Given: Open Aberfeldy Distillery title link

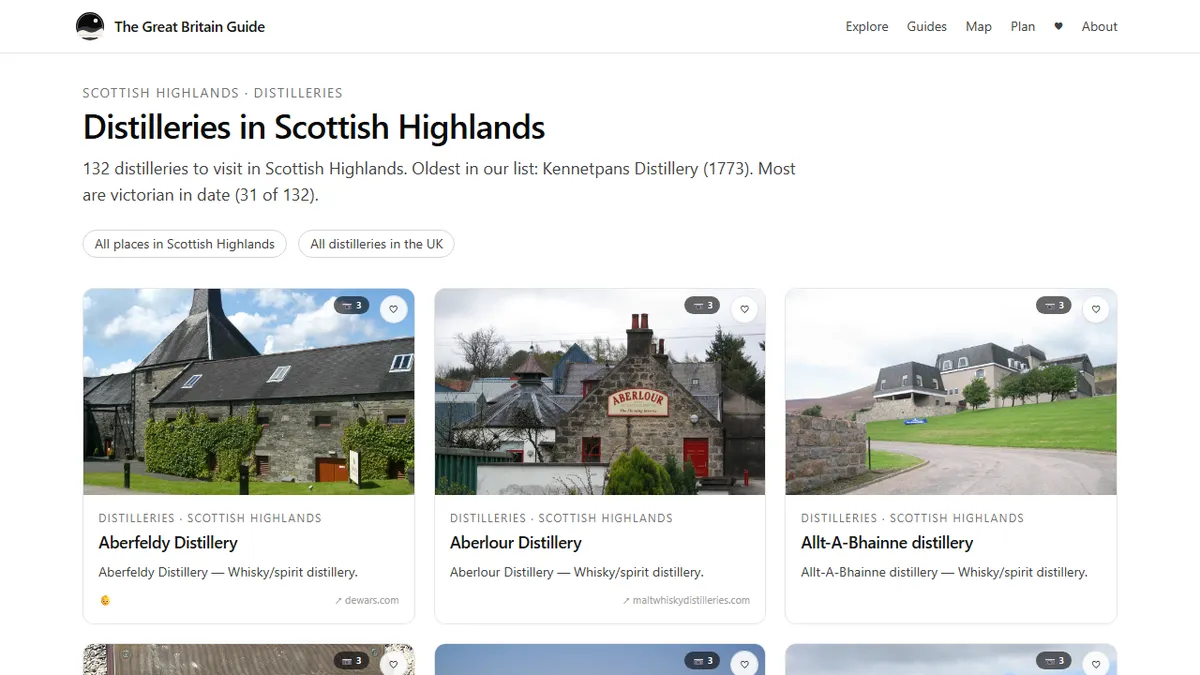Looking at the screenshot, I should (168, 543).
